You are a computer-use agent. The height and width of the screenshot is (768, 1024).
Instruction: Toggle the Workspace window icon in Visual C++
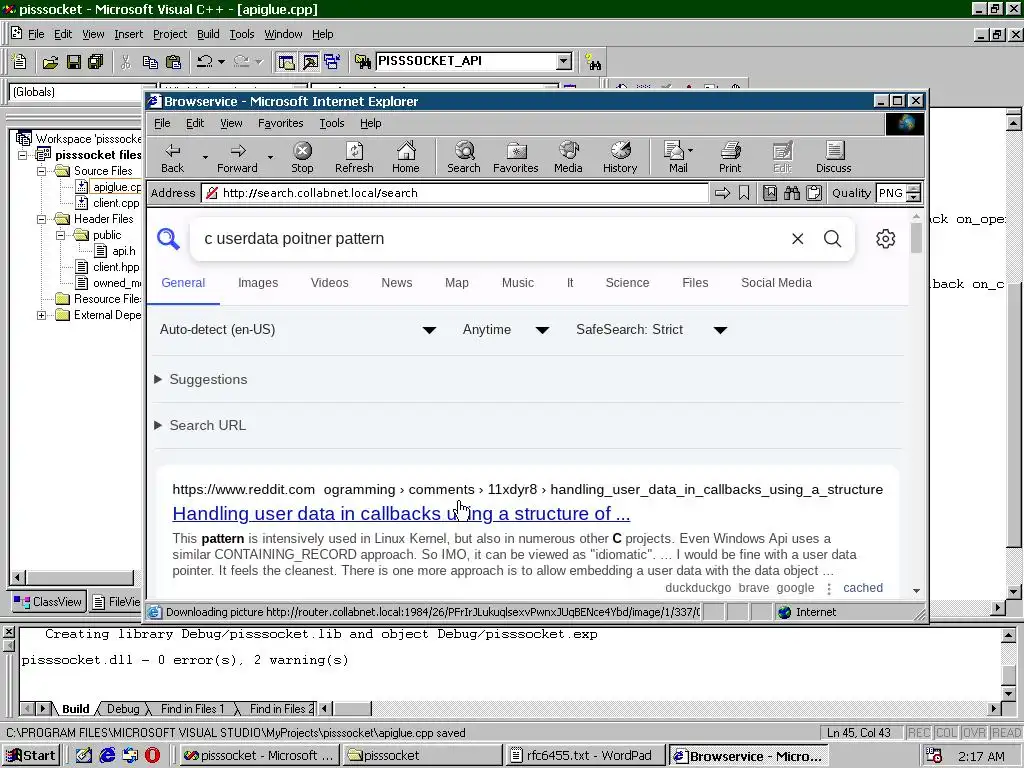coord(286,62)
